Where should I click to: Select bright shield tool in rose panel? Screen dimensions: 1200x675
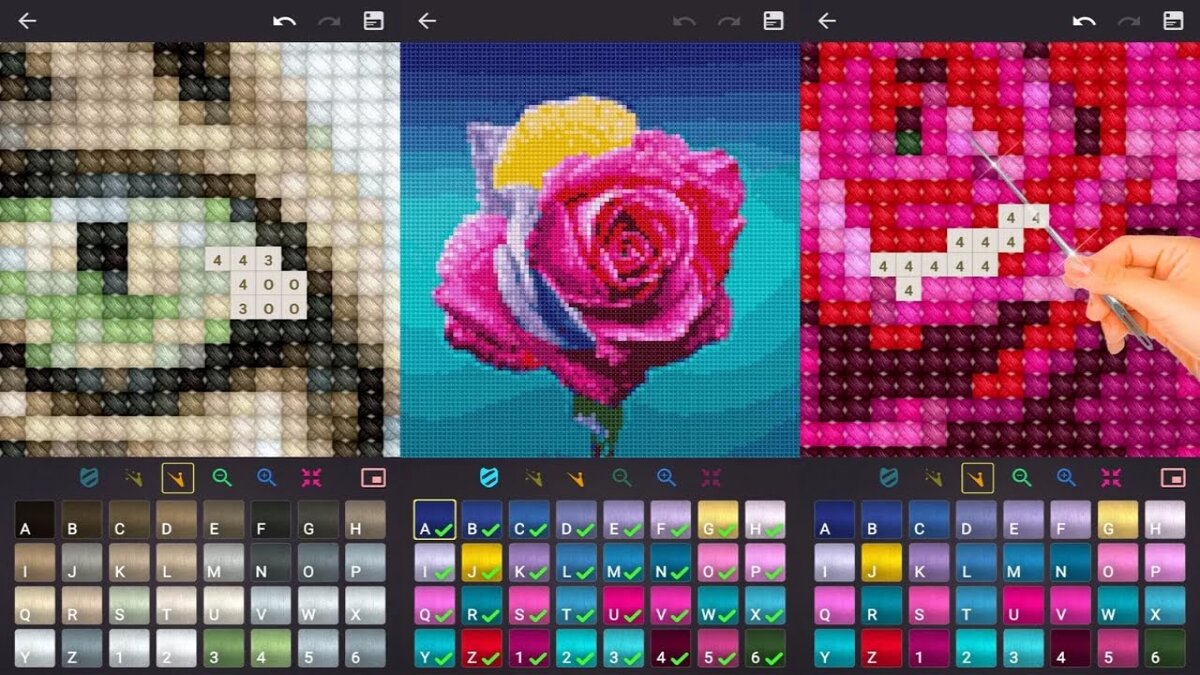(x=489, y=478)
